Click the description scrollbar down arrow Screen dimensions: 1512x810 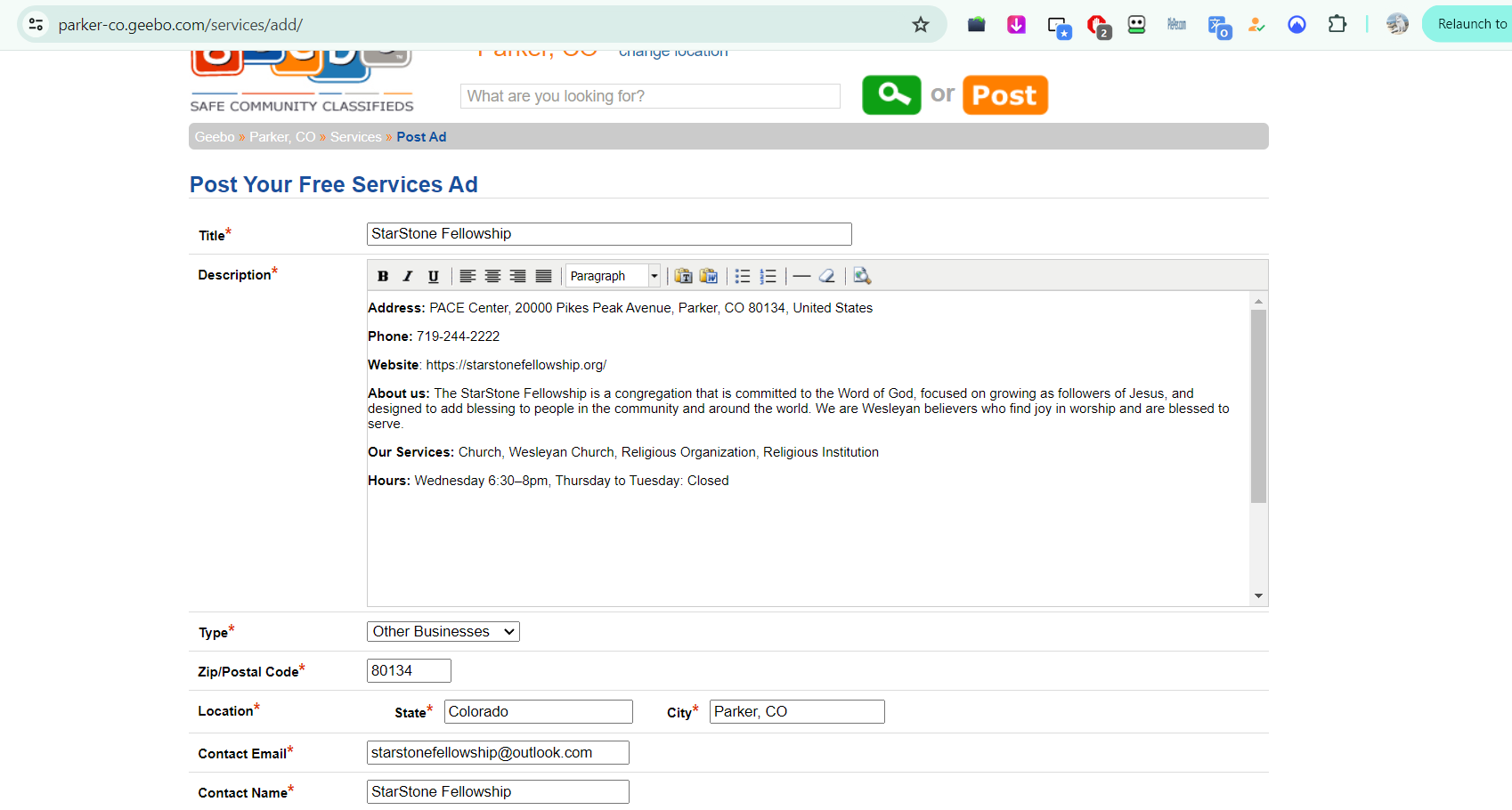click(x=1258, y=595)
